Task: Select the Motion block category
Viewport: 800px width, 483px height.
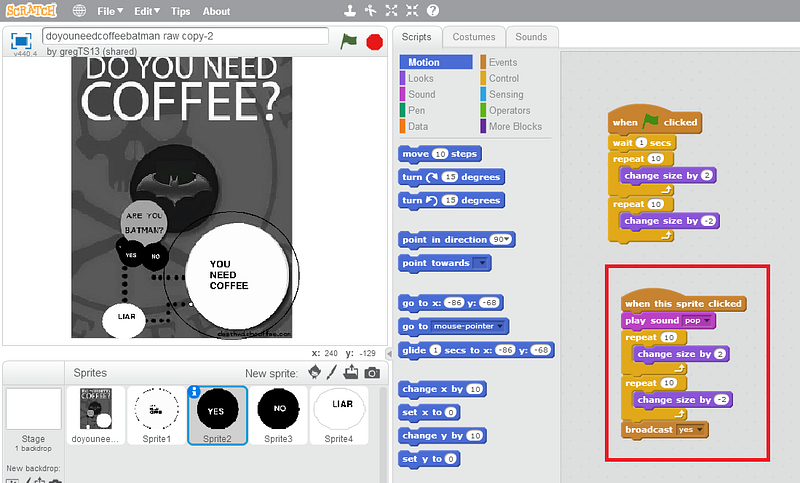Action: coord(436,62)
